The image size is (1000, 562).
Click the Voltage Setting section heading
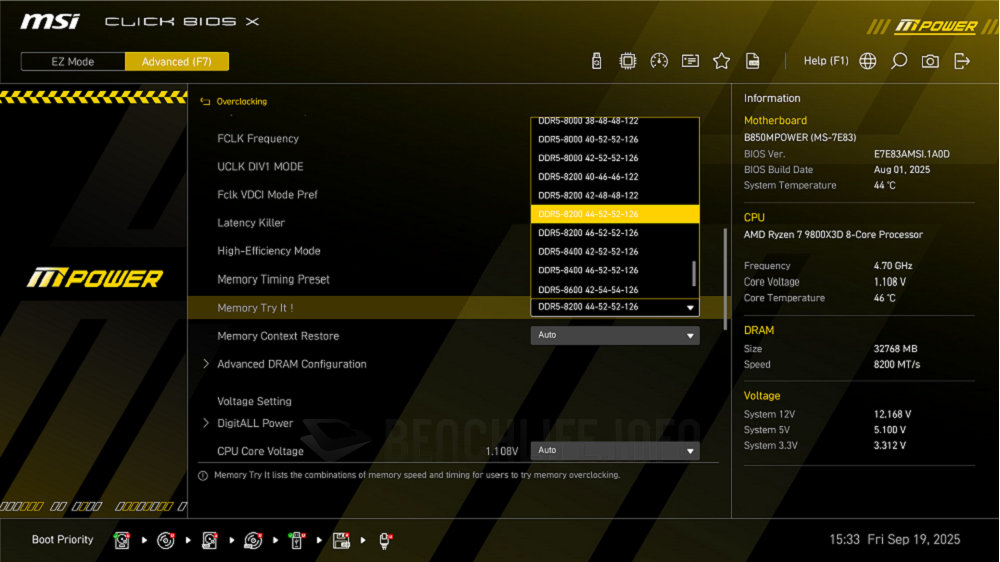[254, 402]
